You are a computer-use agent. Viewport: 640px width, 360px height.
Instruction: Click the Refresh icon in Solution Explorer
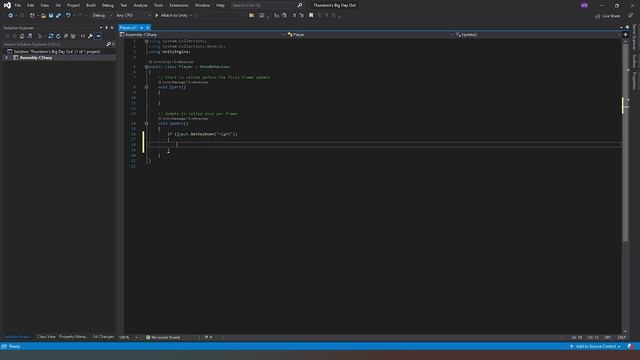coord(58,36)
